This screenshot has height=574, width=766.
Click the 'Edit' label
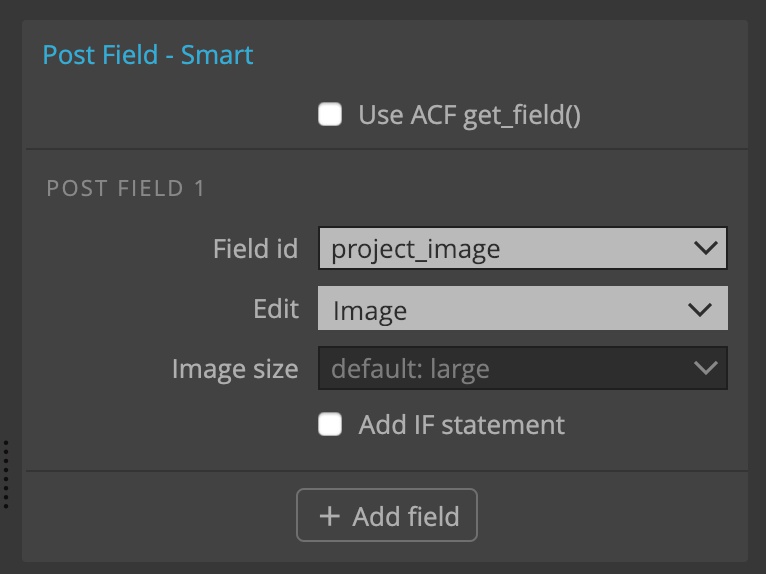coord(276,309)
